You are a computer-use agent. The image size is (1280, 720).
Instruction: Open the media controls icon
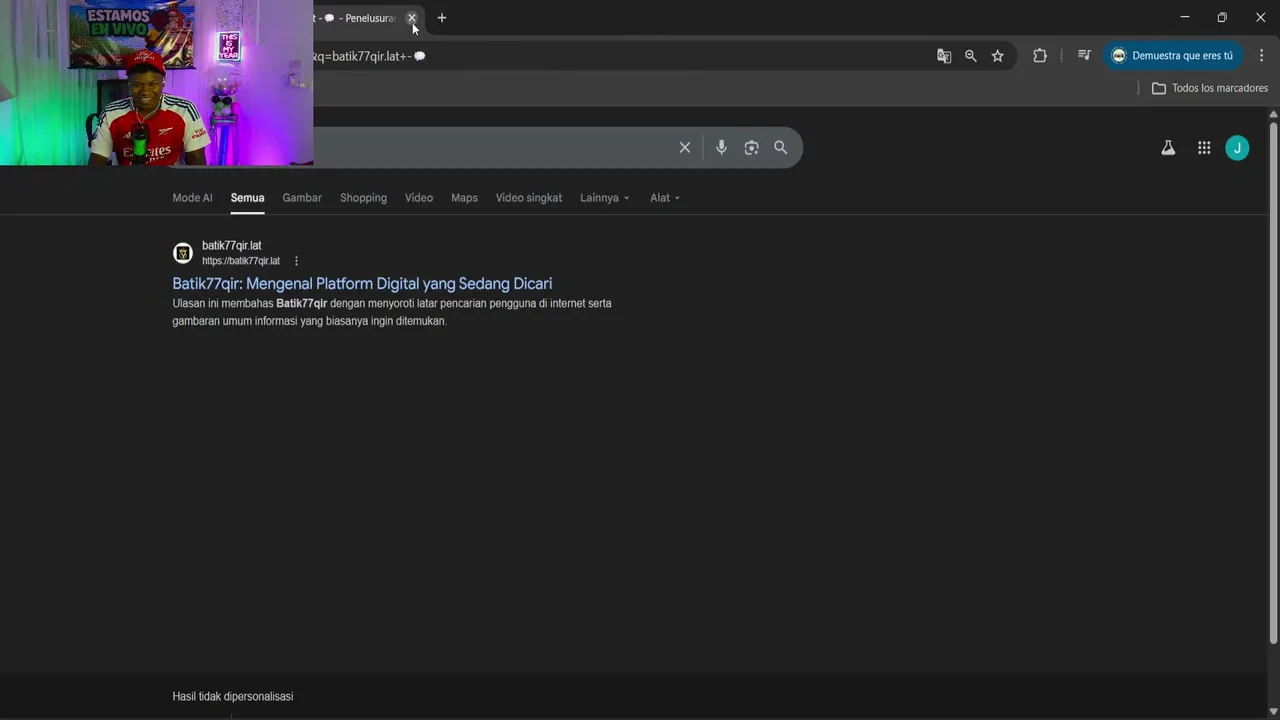(x=1084, y=56)
